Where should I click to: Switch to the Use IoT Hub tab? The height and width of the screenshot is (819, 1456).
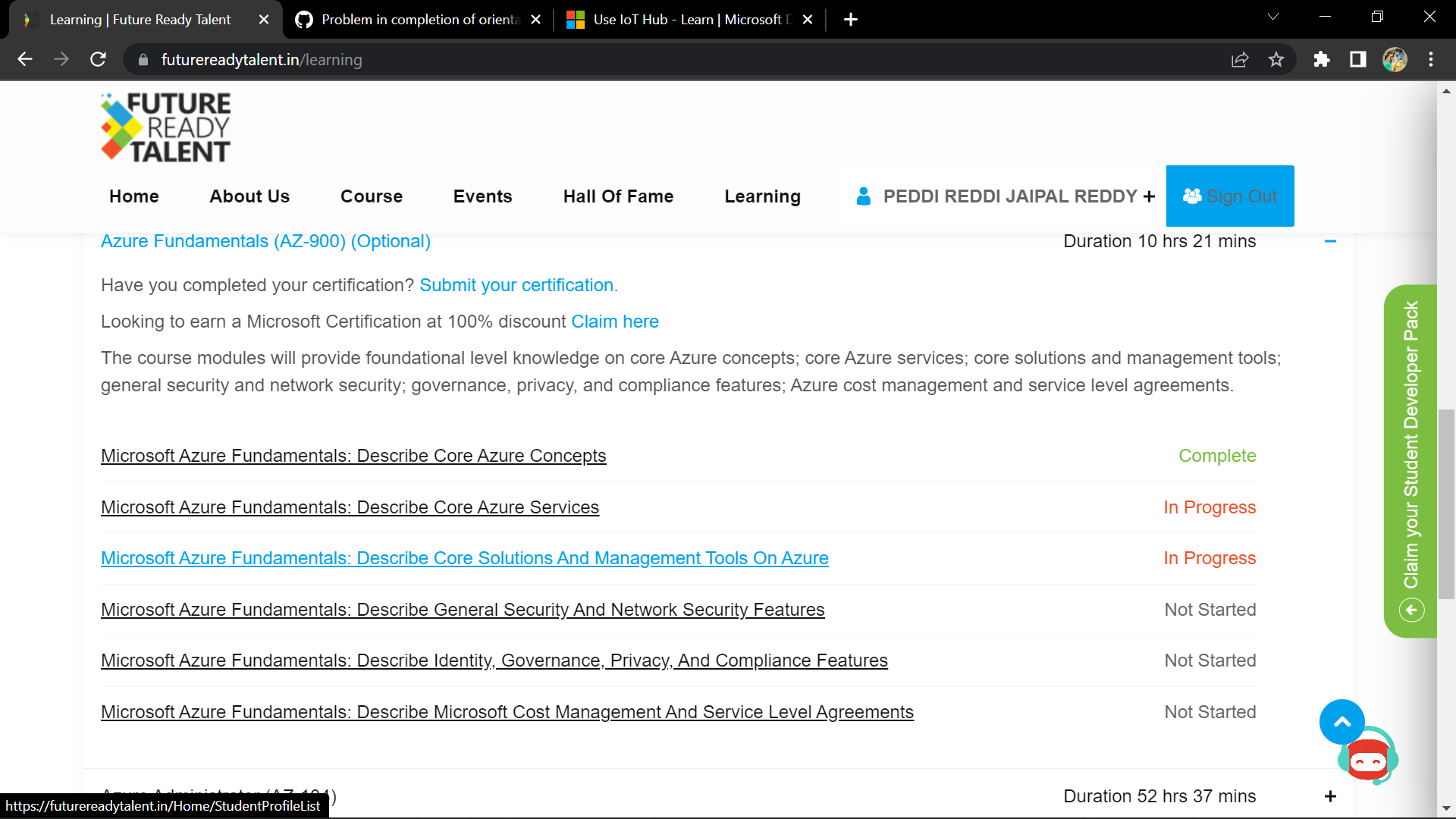(682, 20)
